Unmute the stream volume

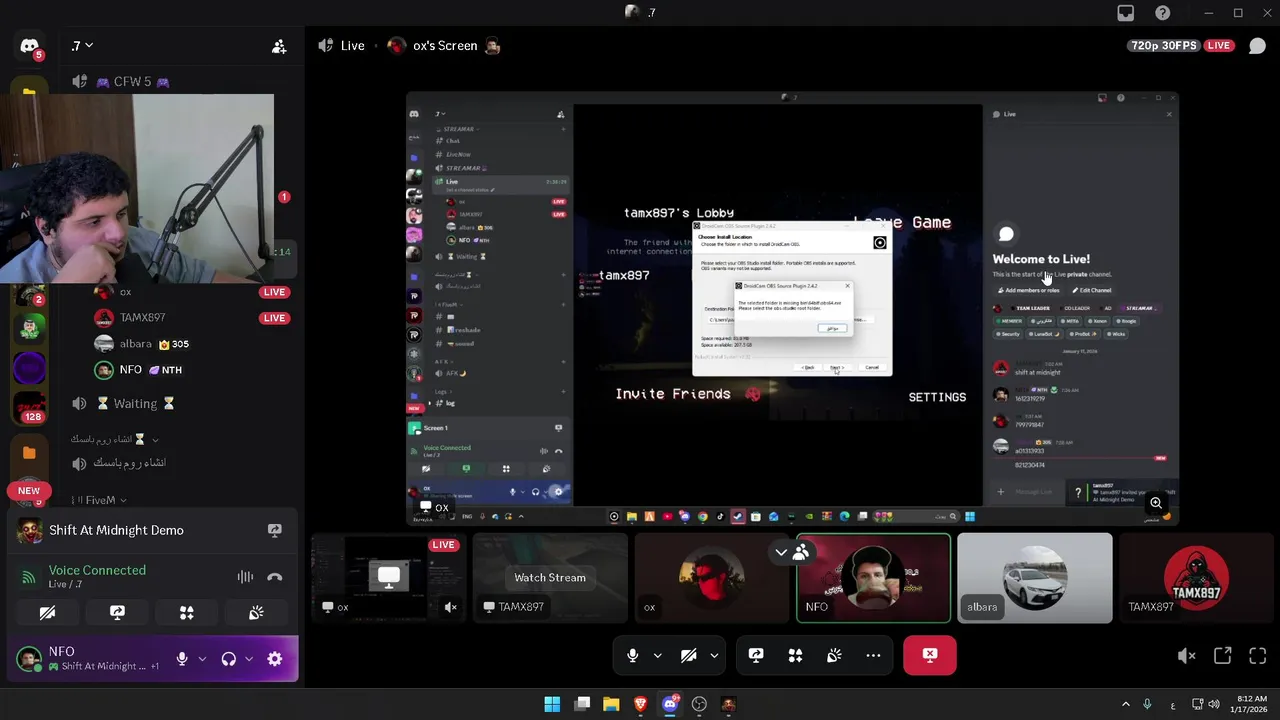tap(1186, 656)
